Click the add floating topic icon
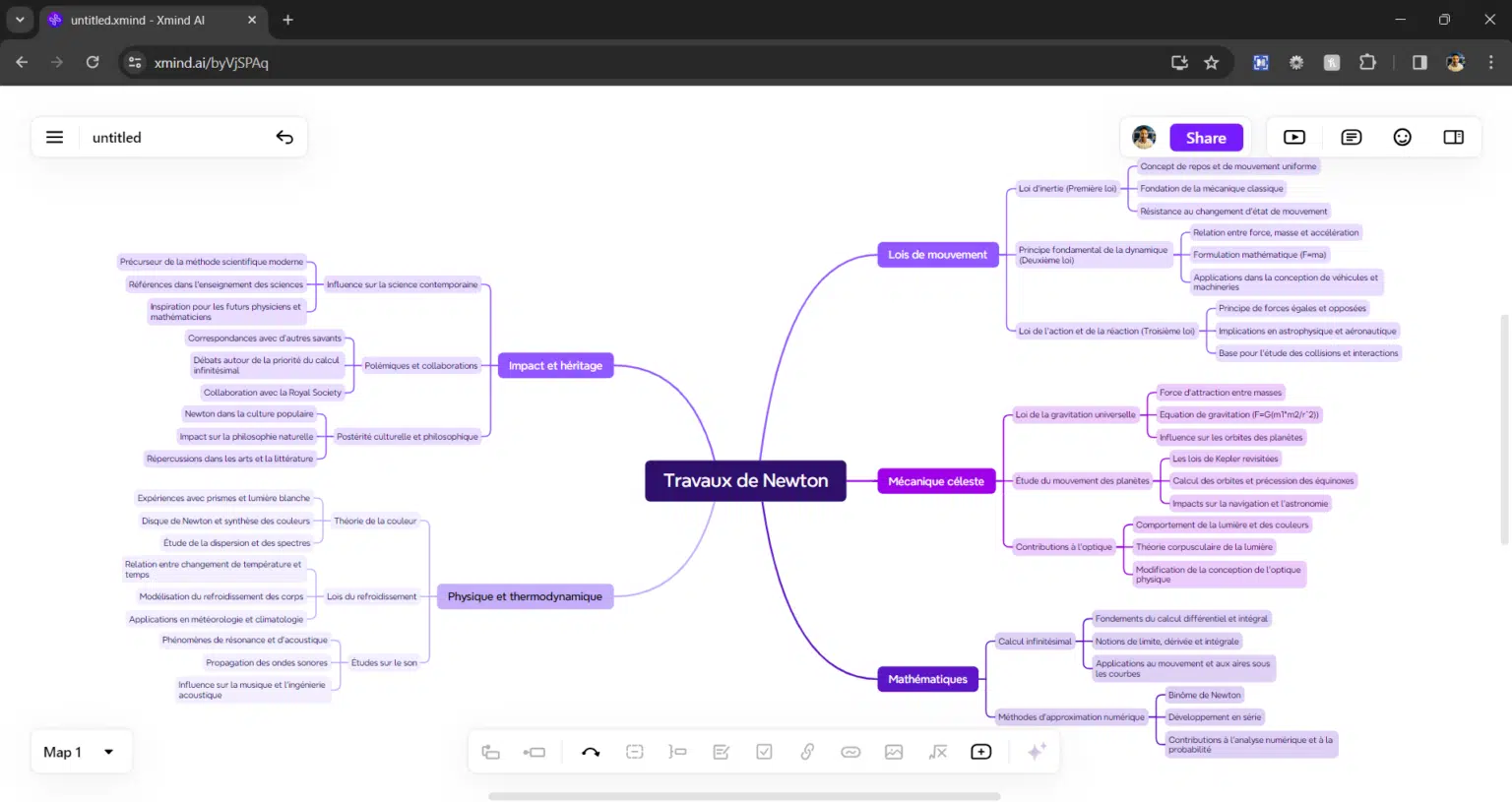This screenshot has width=1512, height=802. pos(981,752)
